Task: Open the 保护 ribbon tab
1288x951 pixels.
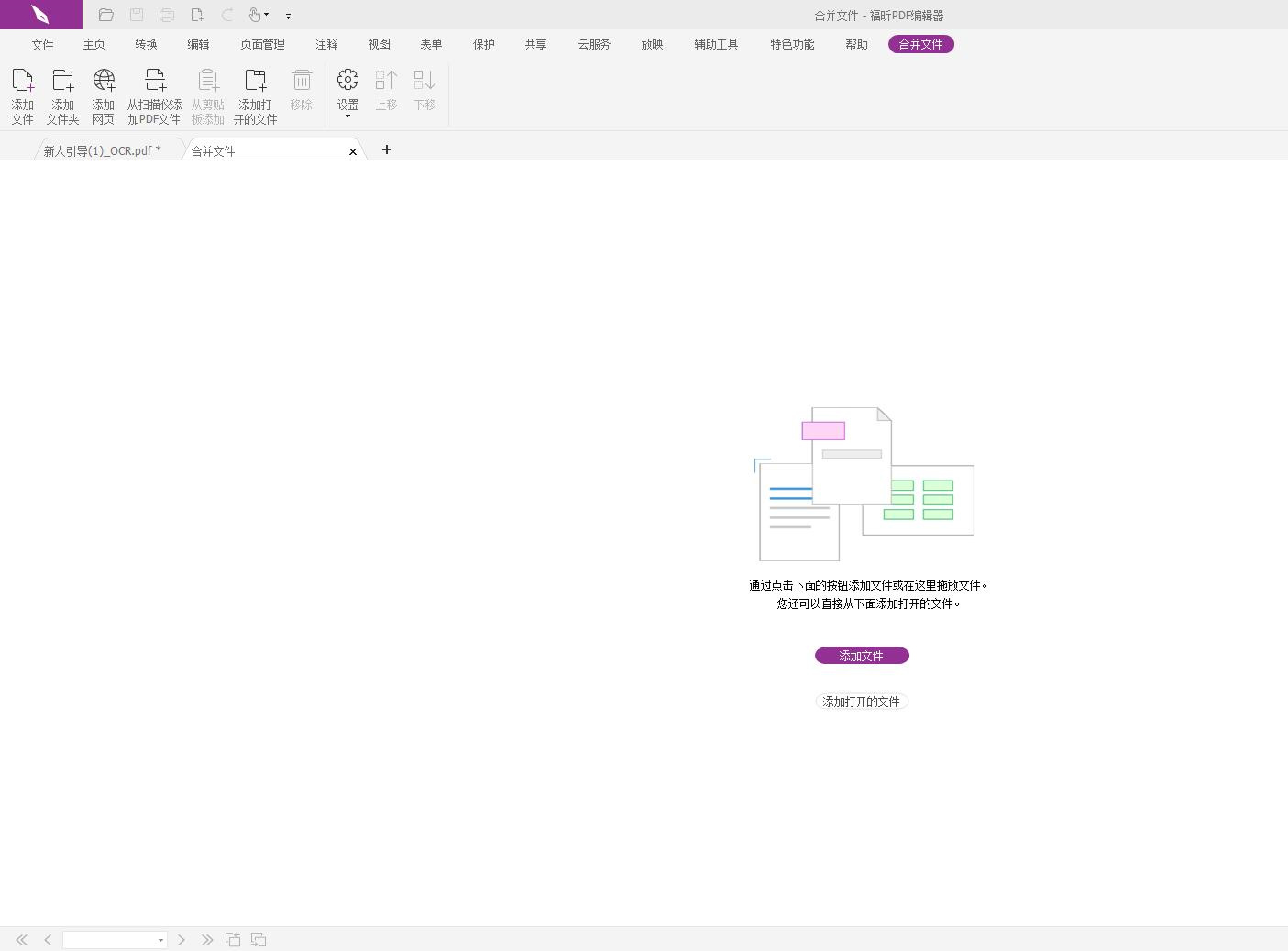Action: (483, 44)
